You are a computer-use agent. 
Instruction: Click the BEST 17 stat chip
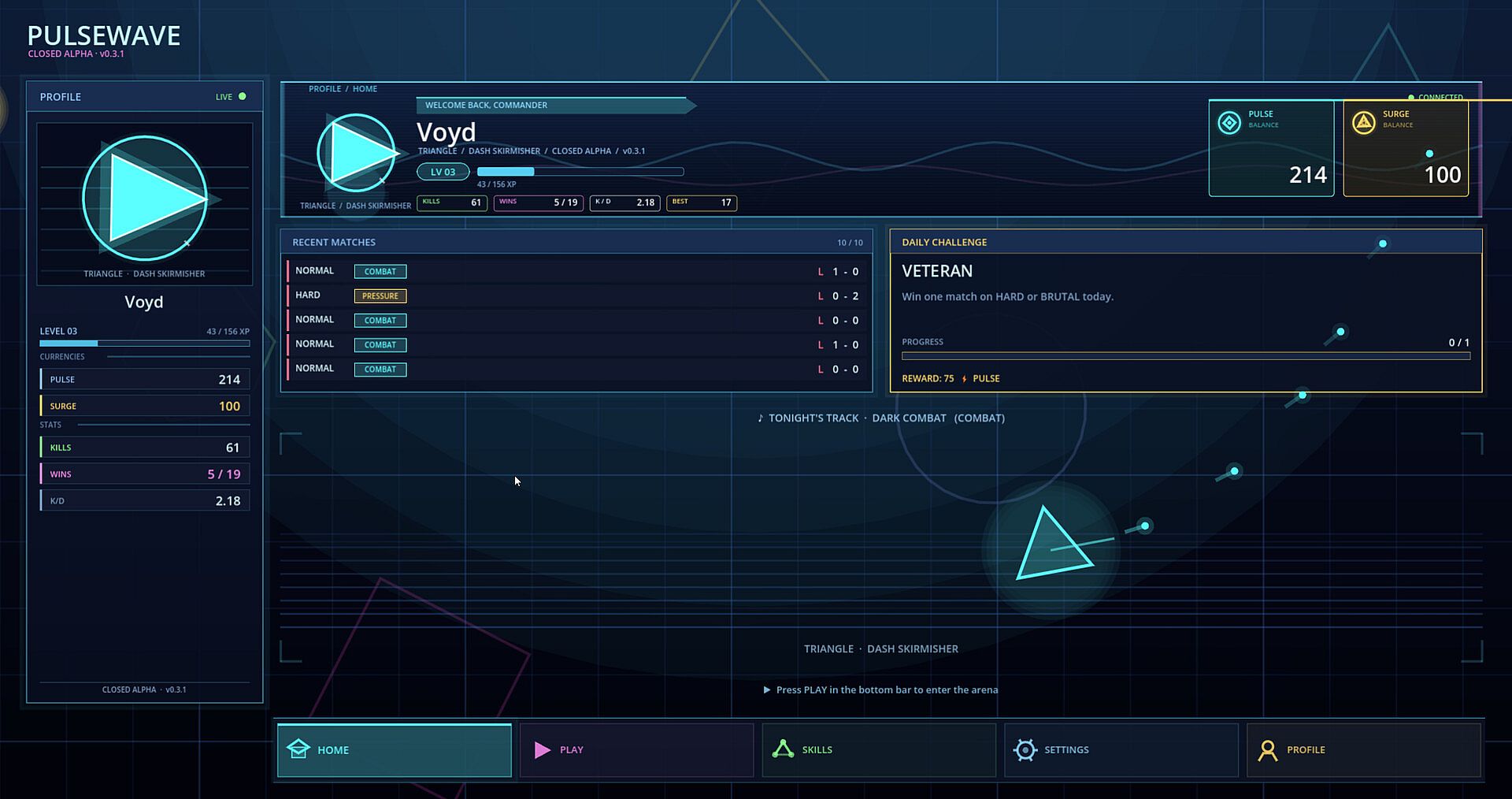702,203
